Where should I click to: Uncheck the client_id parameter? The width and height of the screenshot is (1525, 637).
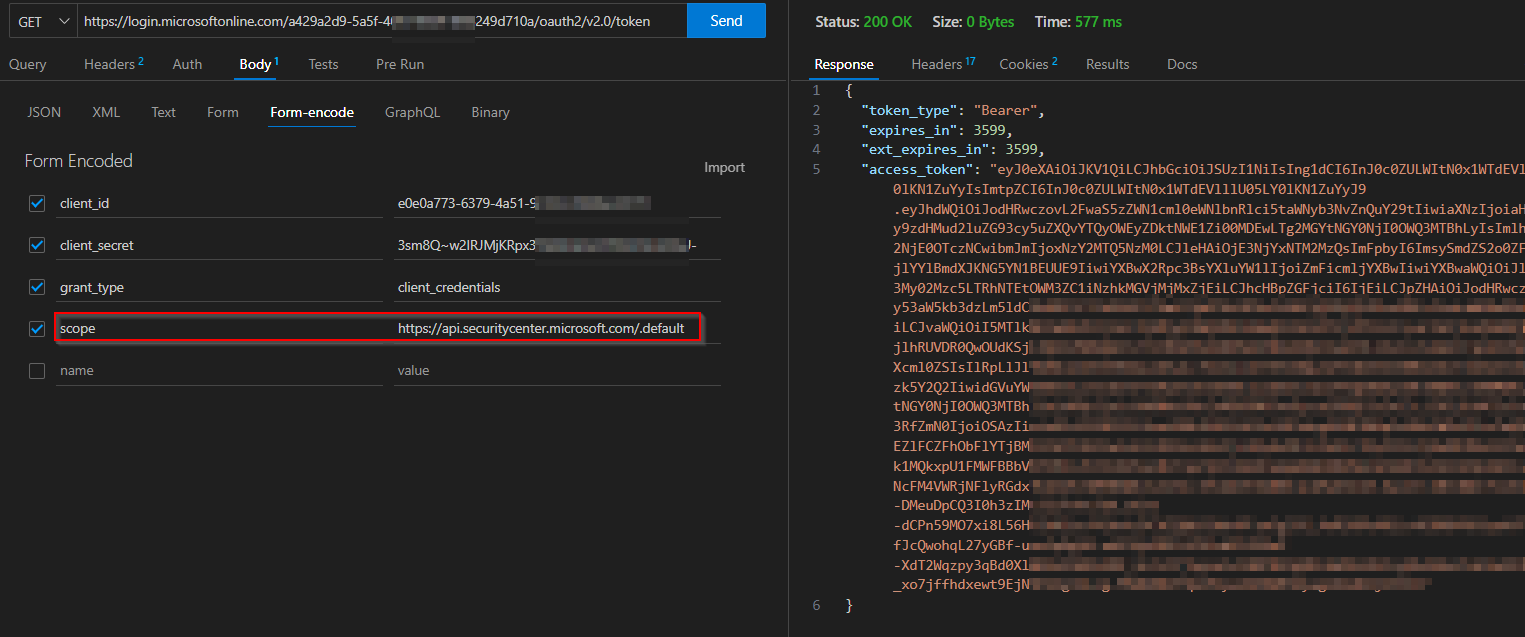click(37, 203)
